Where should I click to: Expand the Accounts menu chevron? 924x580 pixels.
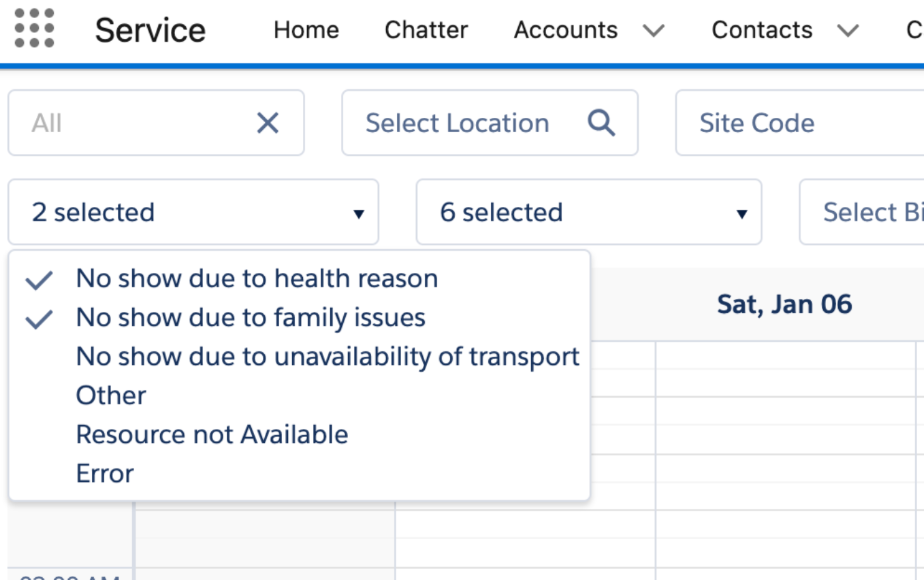654,31
